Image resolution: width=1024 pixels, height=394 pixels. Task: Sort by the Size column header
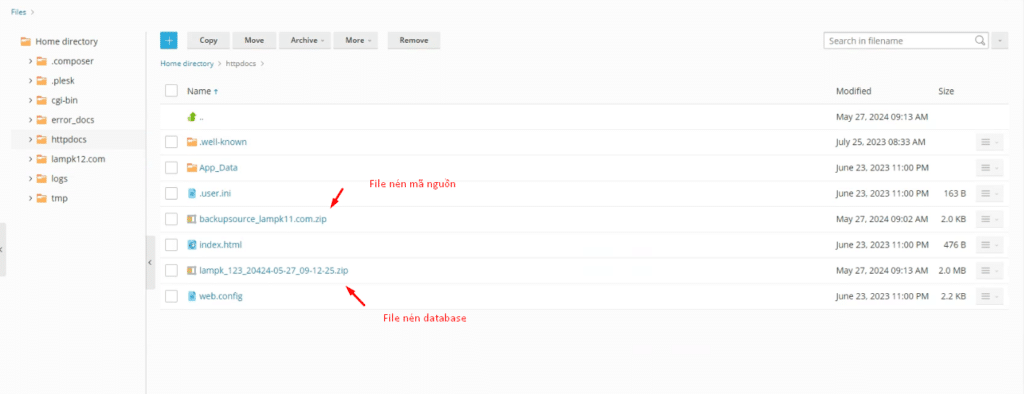(x=946, y=91)
